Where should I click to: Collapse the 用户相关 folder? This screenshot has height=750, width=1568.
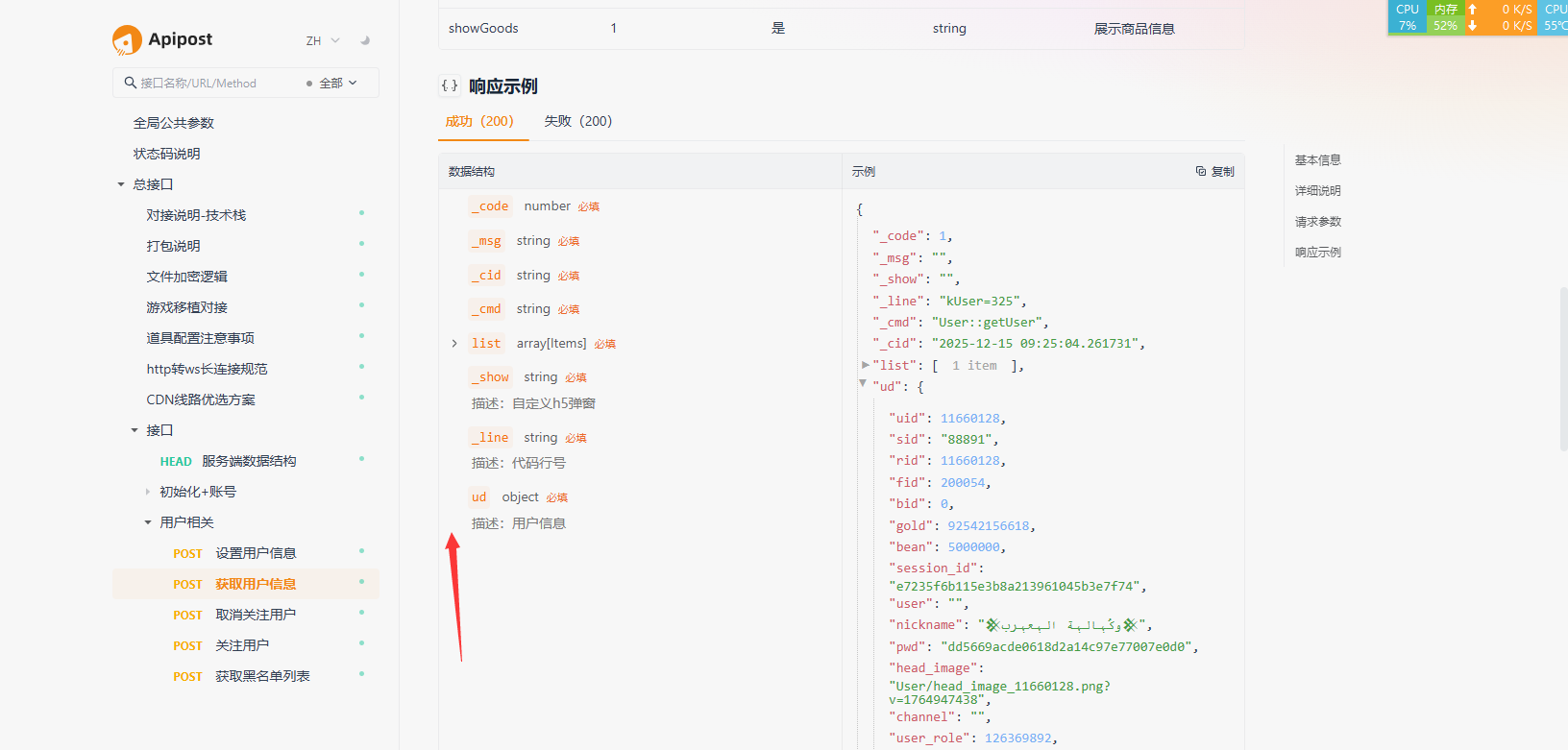(x=148, y=522)
